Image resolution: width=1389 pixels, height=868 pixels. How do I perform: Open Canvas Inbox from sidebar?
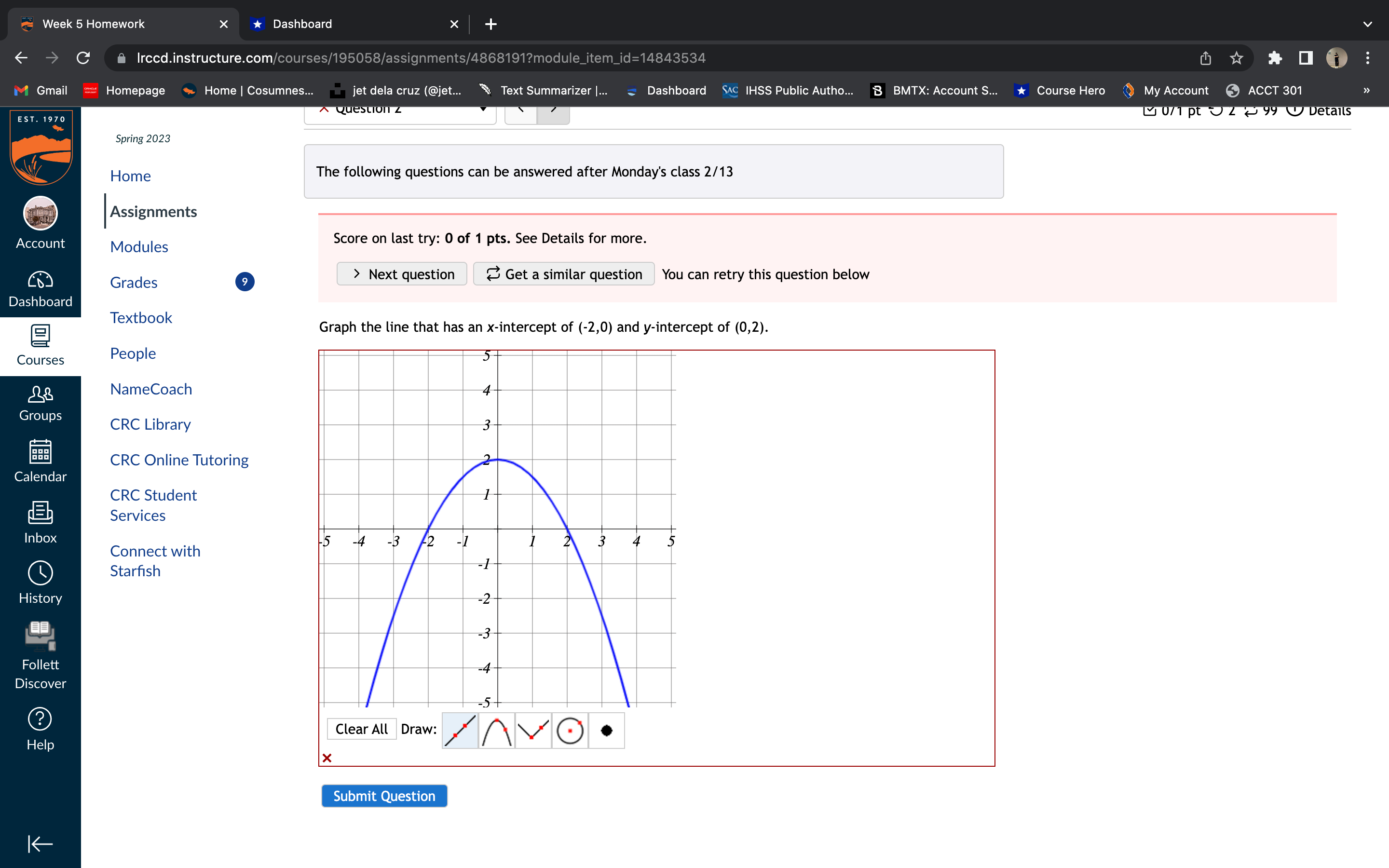[40, 522]
